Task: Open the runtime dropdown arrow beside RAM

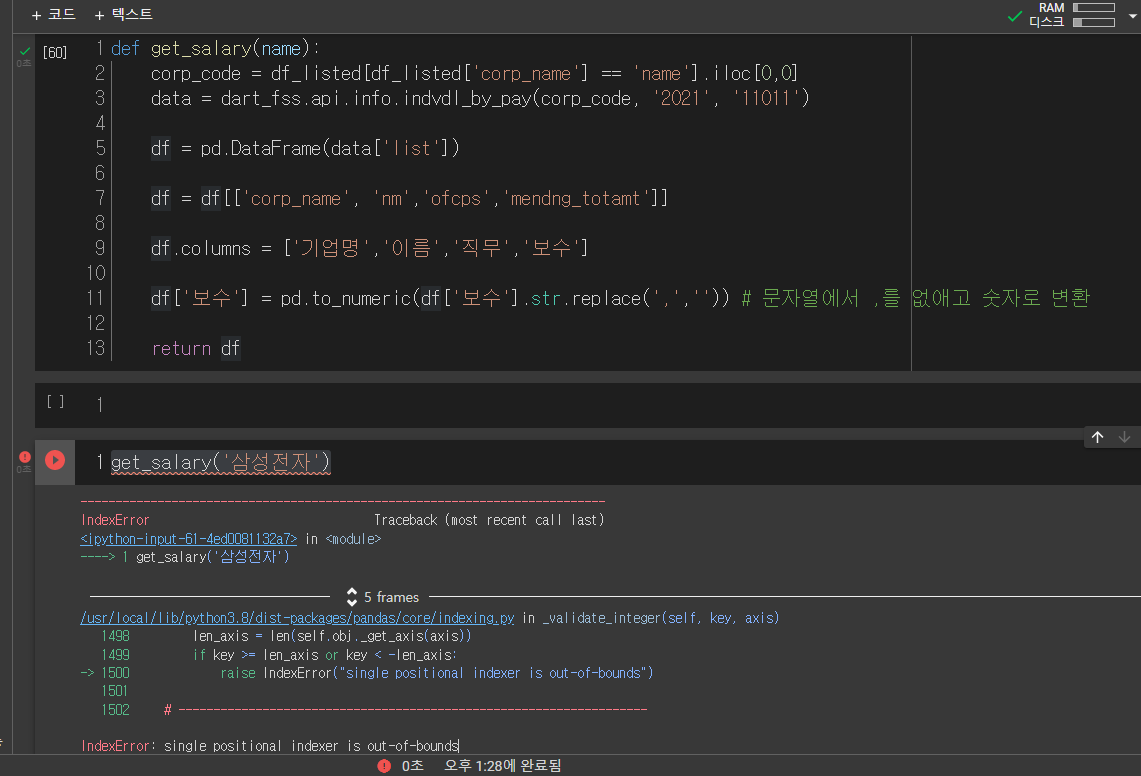Action: (1132, 15)
